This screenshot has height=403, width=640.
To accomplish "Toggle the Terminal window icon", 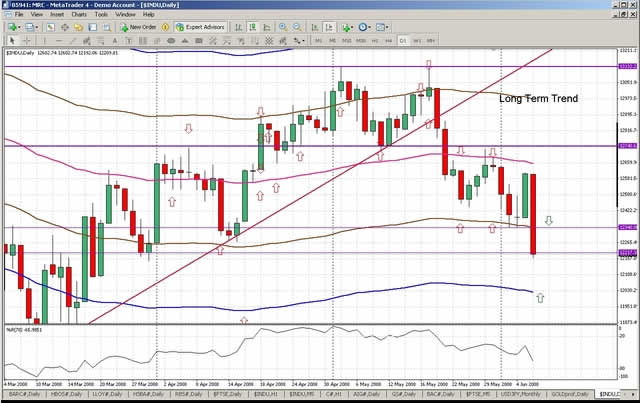I will (x=93, y=27).
